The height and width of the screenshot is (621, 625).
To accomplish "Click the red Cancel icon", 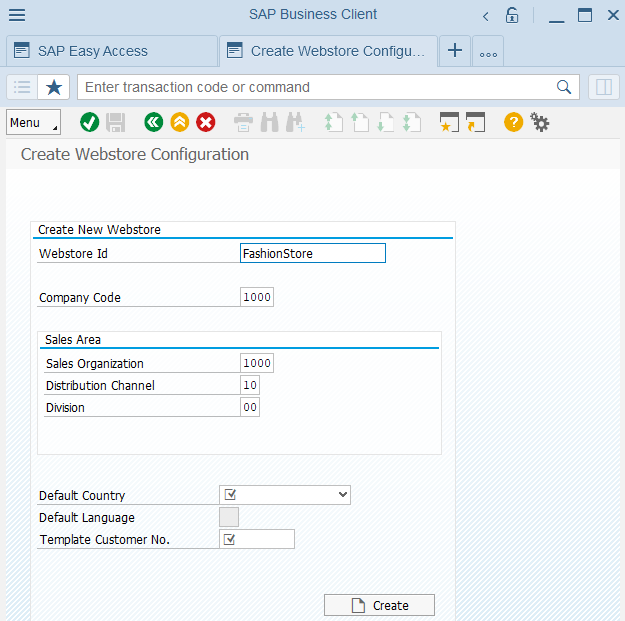I will (206, 122).
